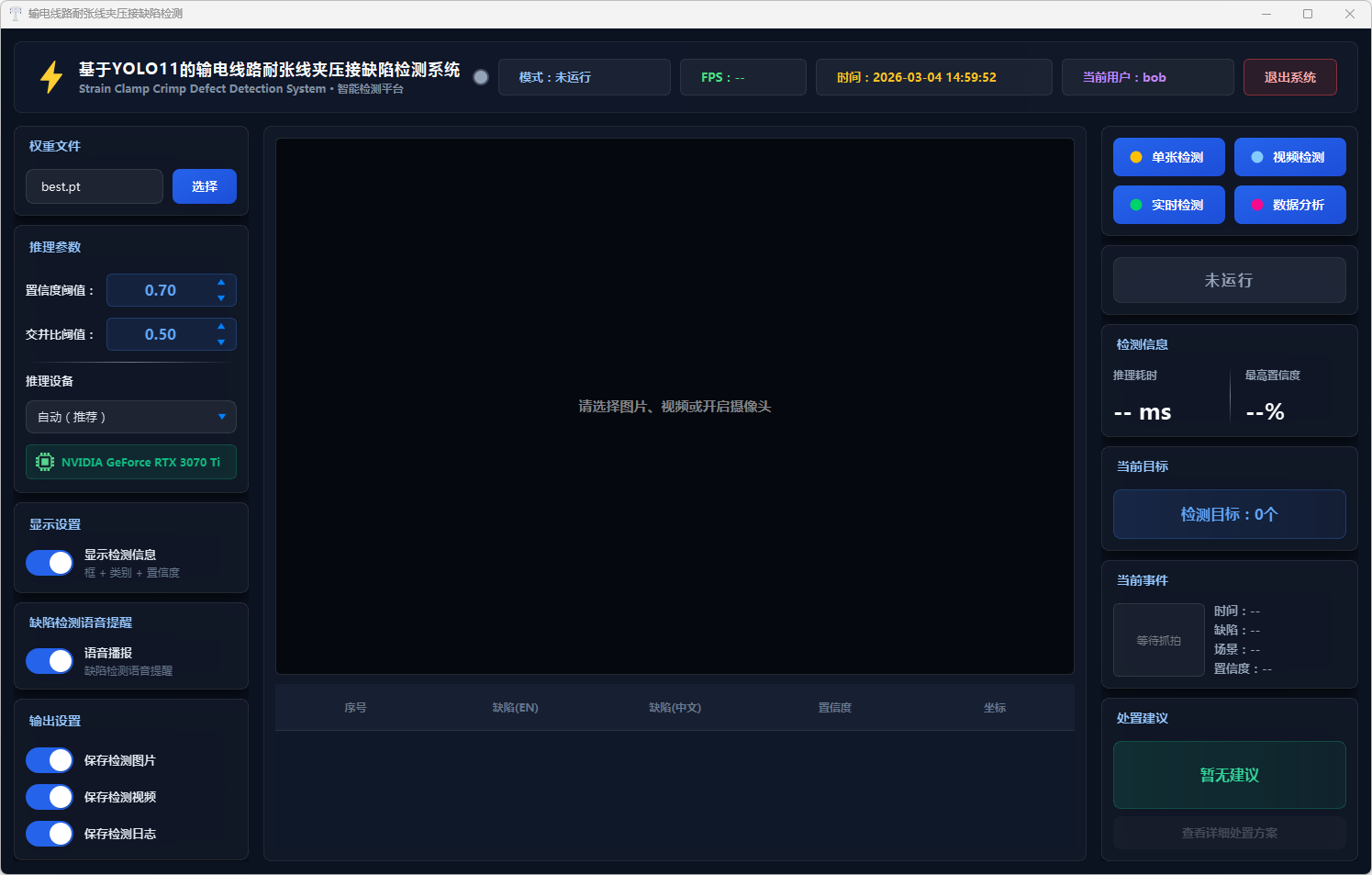Click the 退出系统 button

1289,77
